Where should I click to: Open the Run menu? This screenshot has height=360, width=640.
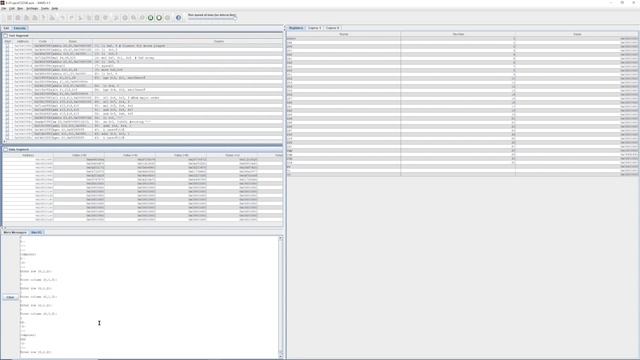pyautogui.click(x=20, y=8)
